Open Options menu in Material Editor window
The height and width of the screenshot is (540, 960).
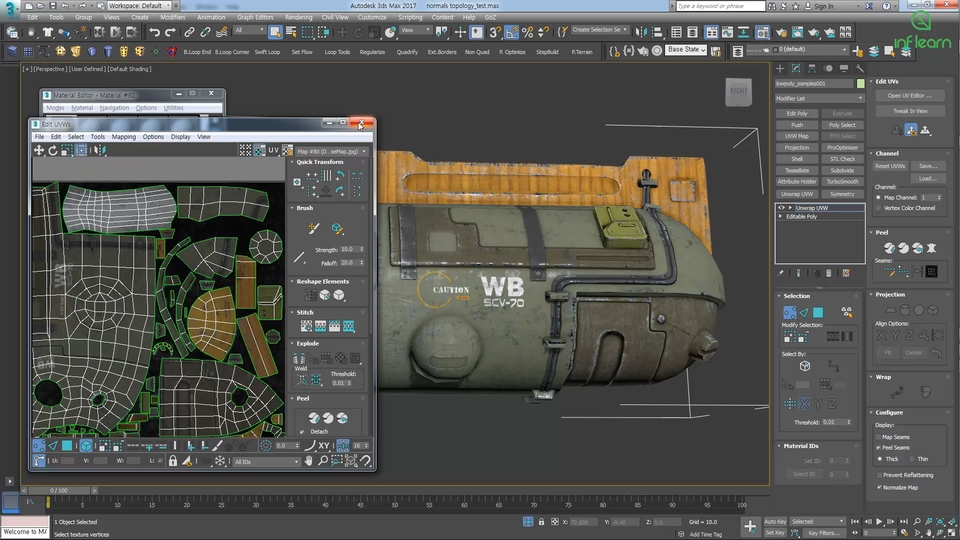point(146,108)
